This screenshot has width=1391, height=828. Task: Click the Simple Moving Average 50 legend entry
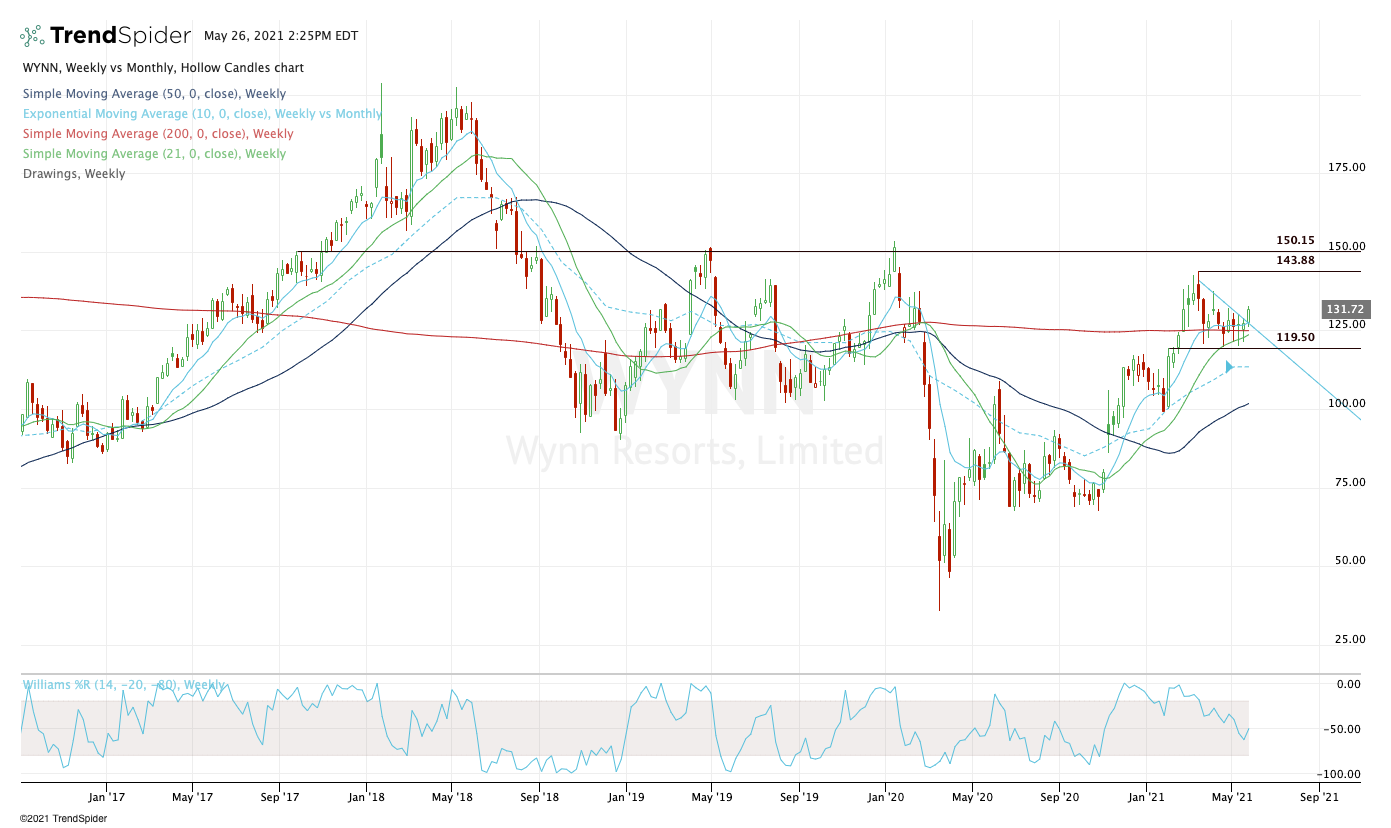[153, 94]
